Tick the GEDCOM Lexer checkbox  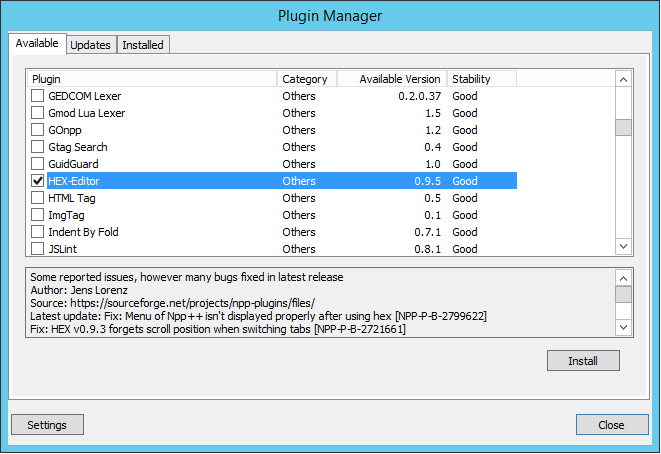[x=38, y=96]
